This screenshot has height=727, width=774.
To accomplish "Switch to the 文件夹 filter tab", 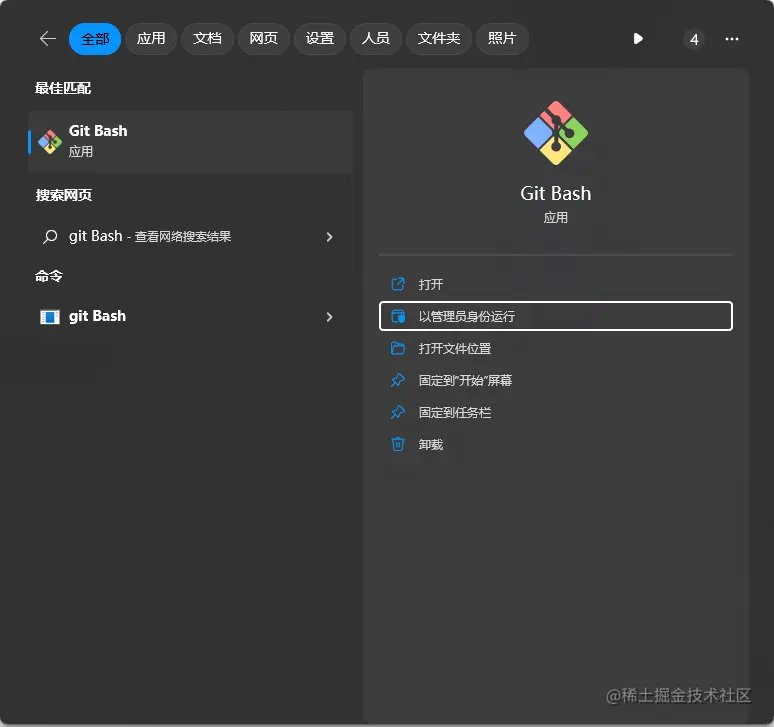I will click(439, 38).
